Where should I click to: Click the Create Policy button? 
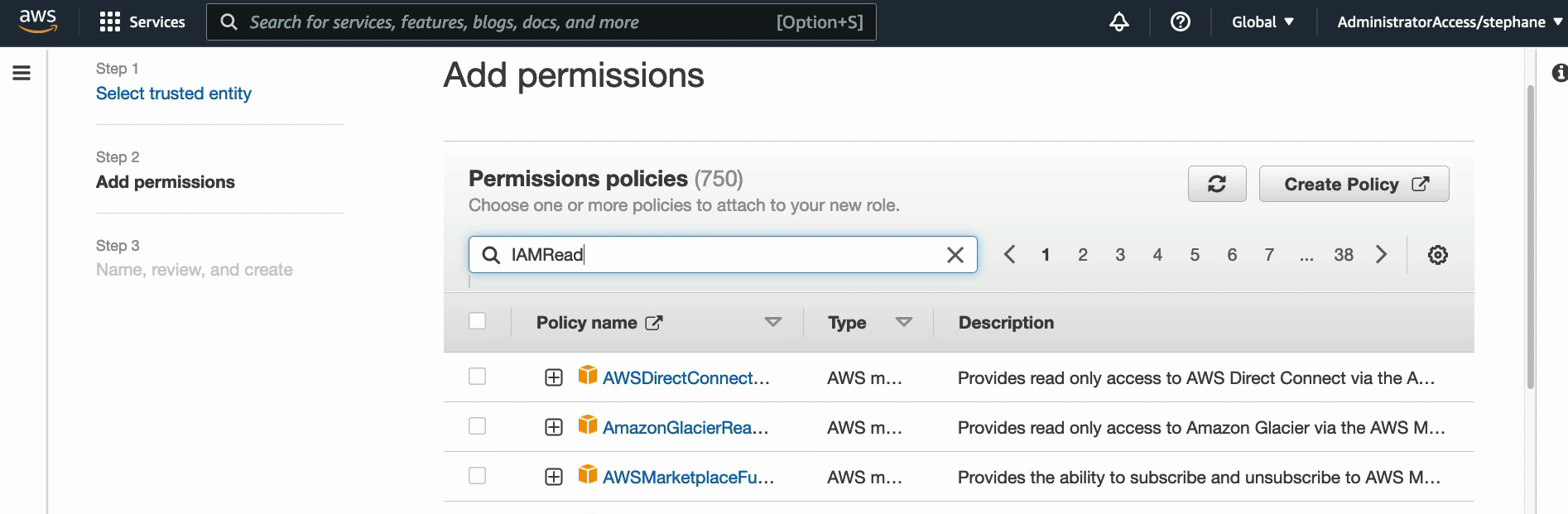coord(1354,184)
